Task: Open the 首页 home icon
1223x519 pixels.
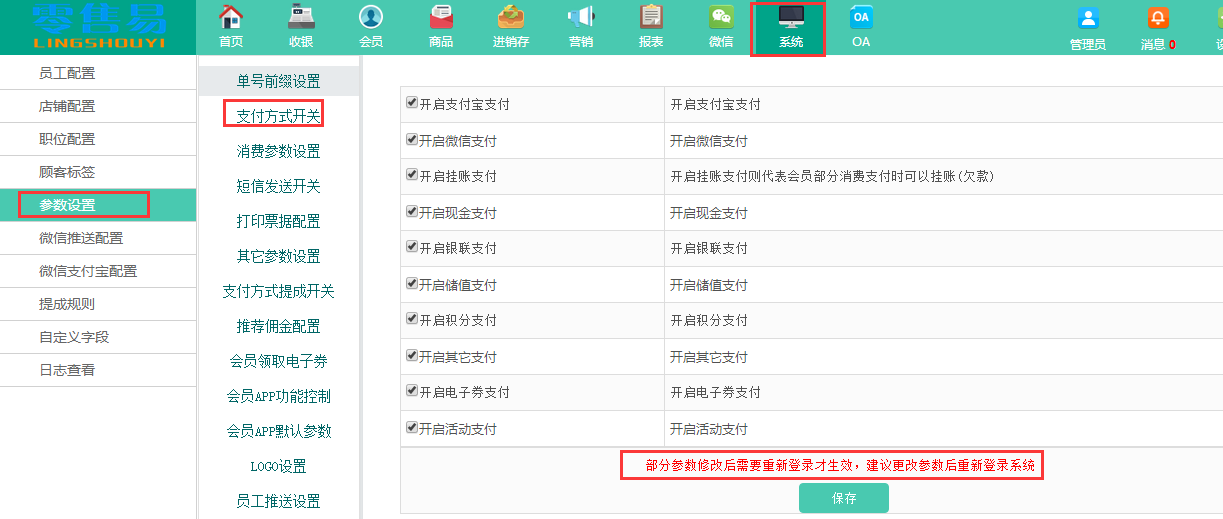Action: tap(231, 18)
